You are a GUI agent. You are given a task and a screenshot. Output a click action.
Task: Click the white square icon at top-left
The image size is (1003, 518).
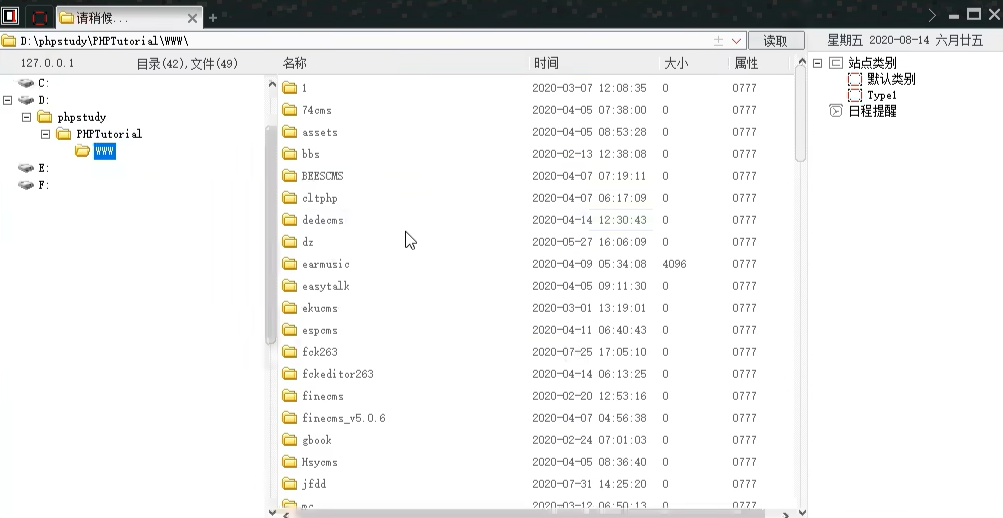tap(10, 15)
